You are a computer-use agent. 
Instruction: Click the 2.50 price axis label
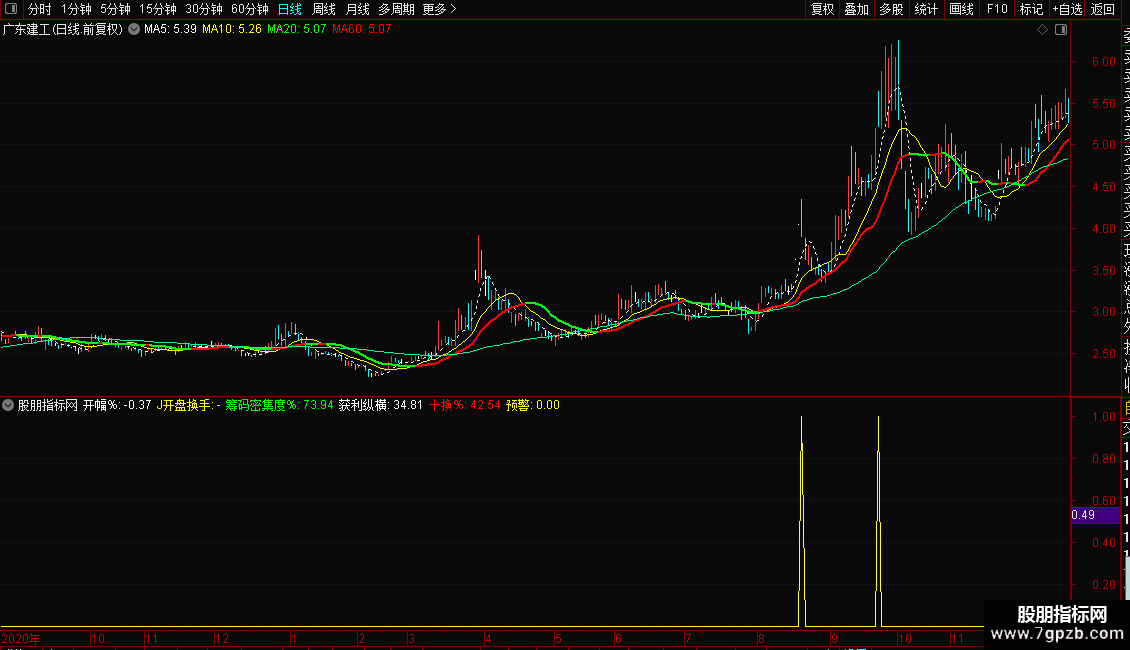coord(1103,354)
